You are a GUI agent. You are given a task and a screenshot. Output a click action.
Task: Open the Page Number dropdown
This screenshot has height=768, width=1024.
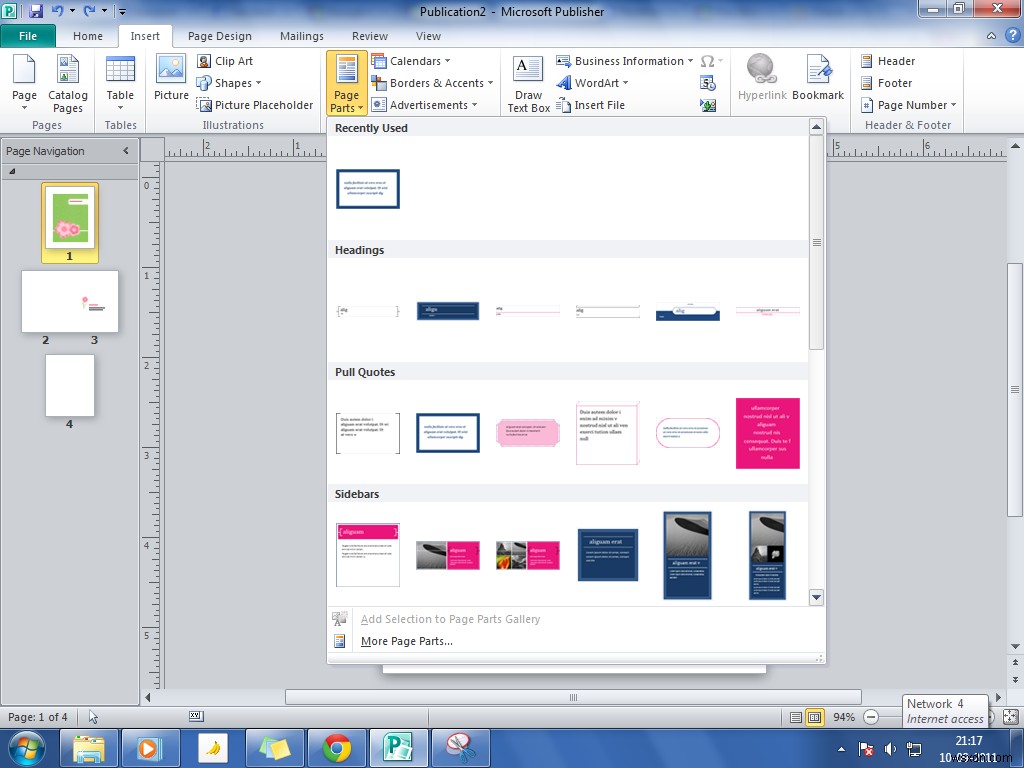click(x=906, y=105)
